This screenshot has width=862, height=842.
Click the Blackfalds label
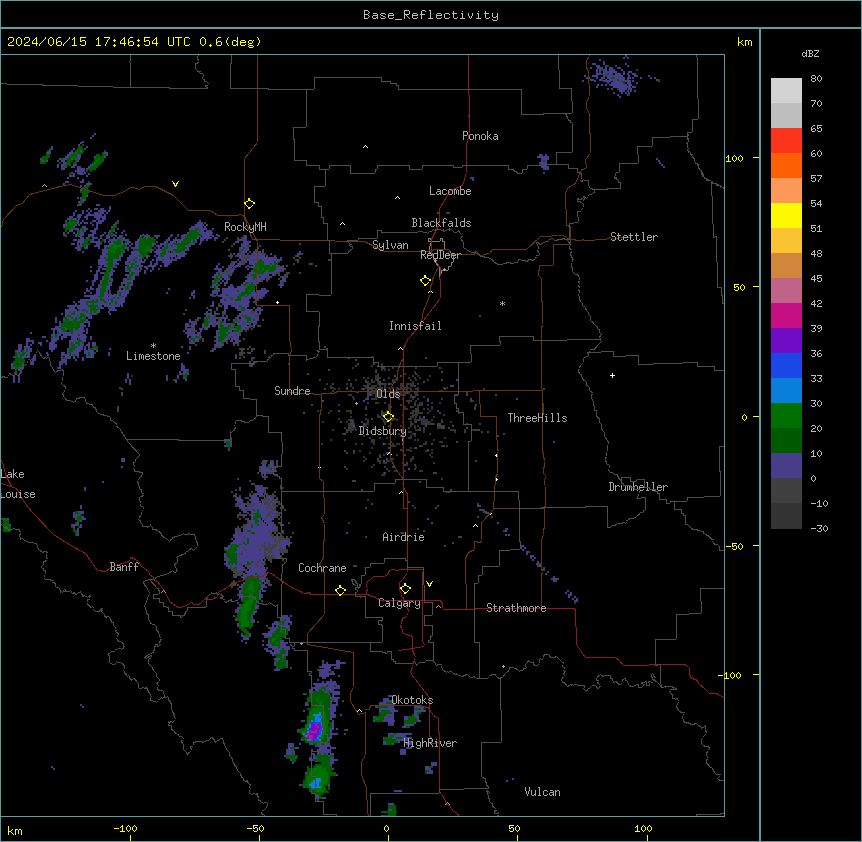[441, 223]
